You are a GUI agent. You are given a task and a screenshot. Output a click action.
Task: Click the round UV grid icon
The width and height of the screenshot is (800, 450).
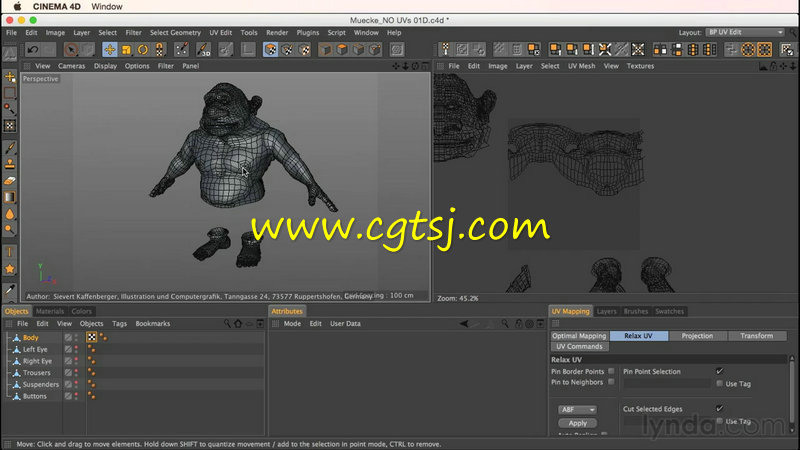(747, 49)
